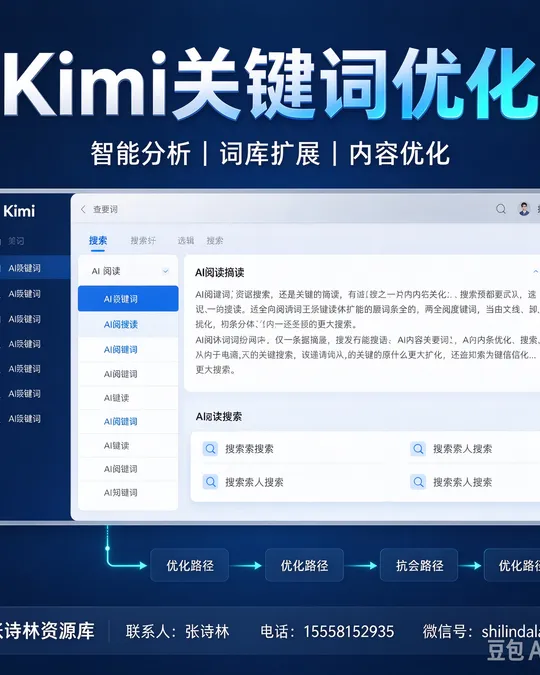Screen dimensions: 540x675
Task: Click the 查要词 page title
Action: coord(105,209)
